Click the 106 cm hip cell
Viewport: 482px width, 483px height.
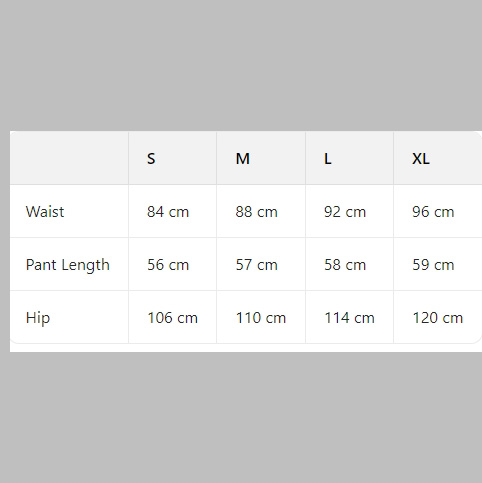172,317
